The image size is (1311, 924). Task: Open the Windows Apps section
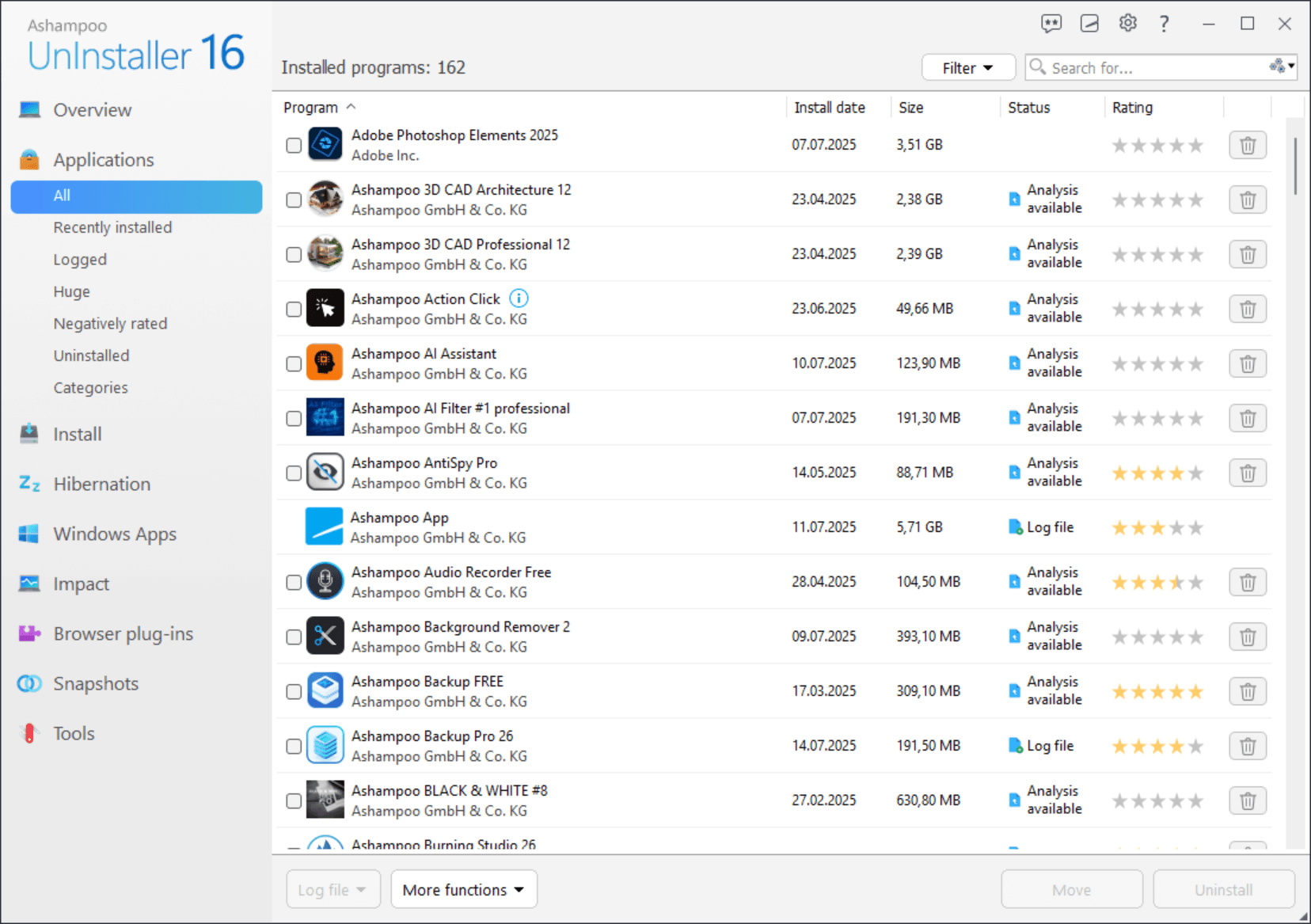point(115,534)
